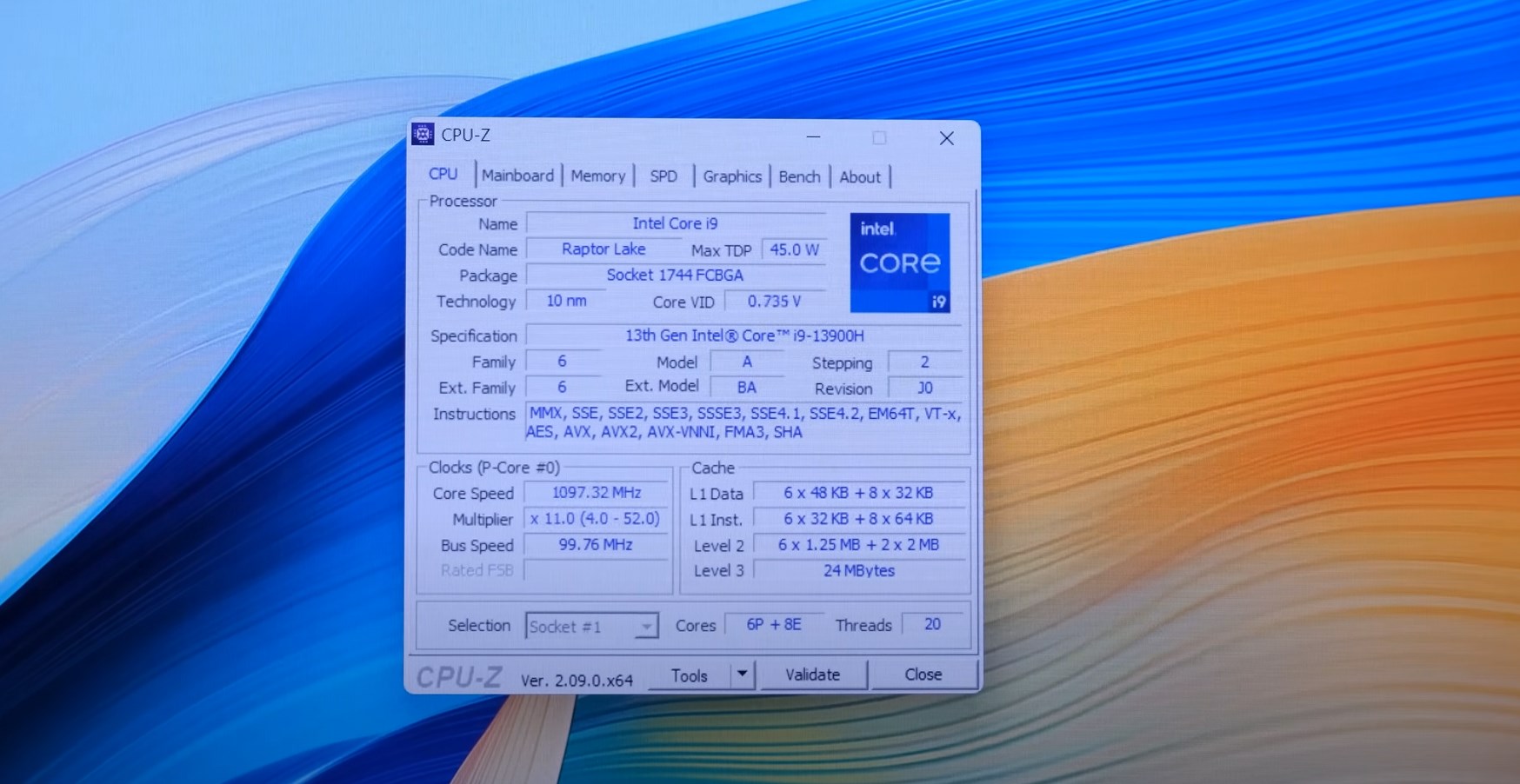Click the Instructions list starting with MMX
This screenshot has width=1520, height=784.
(744, 422)
